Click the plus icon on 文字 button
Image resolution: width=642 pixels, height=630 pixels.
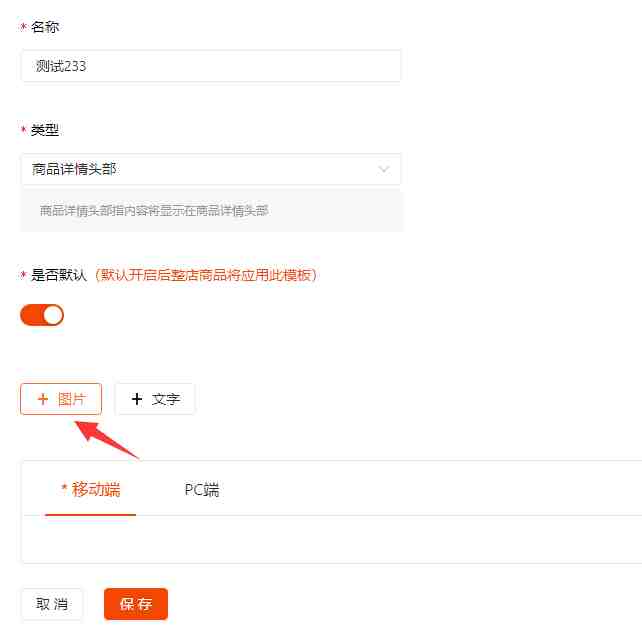[x=137, y=399]
